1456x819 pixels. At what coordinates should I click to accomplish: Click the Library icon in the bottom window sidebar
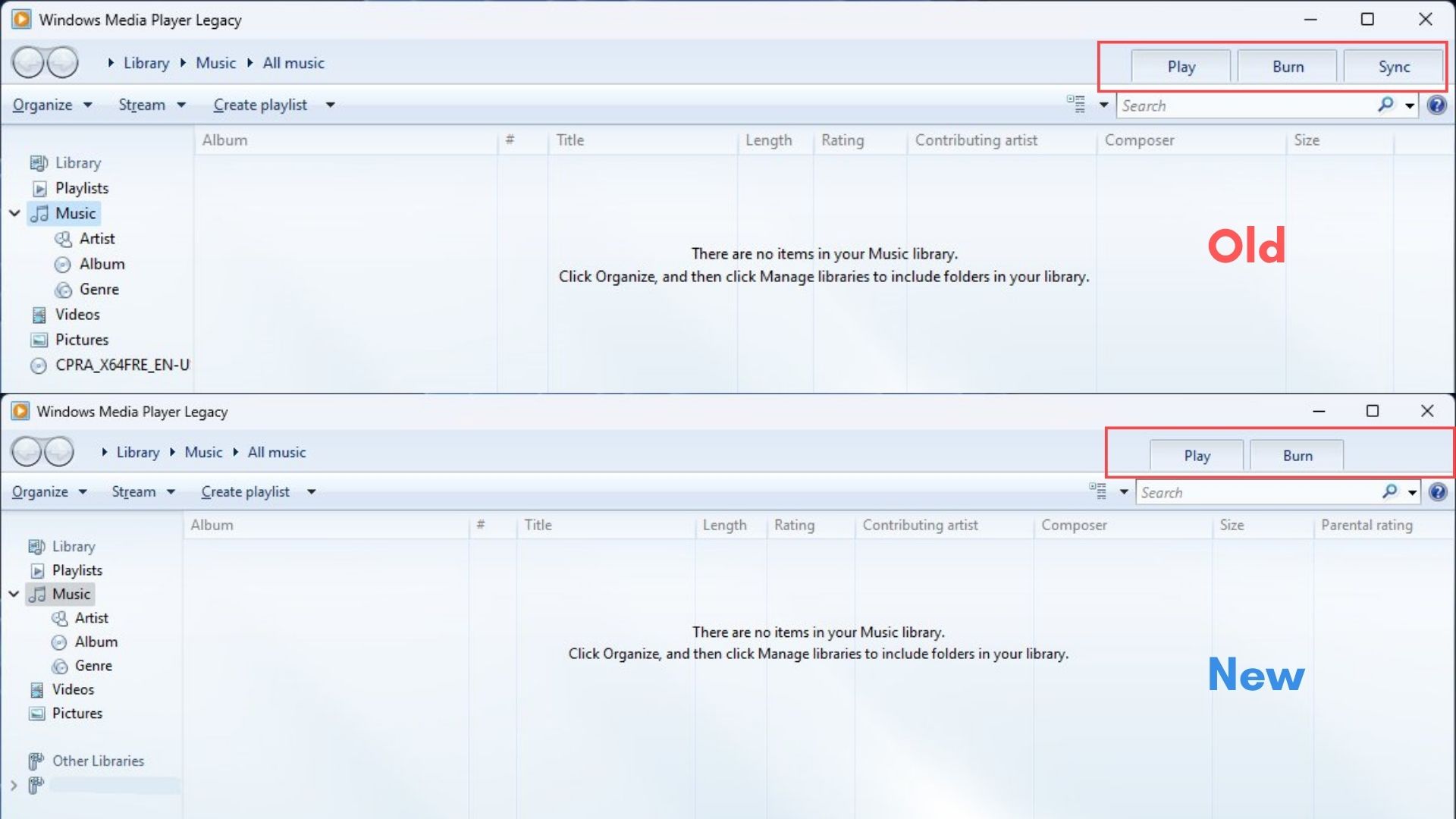[36, 547]
